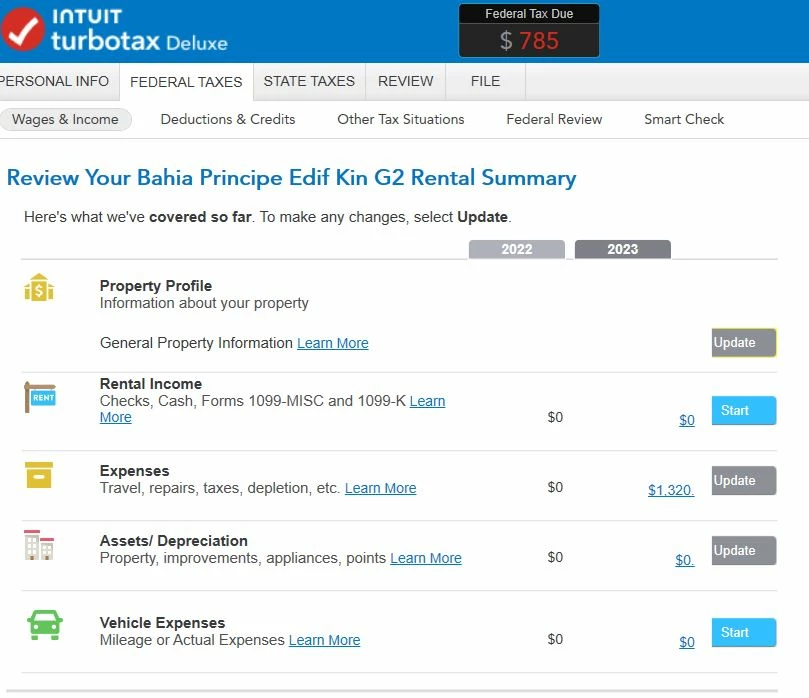Select the Wages & Income section

pos(66,119)
